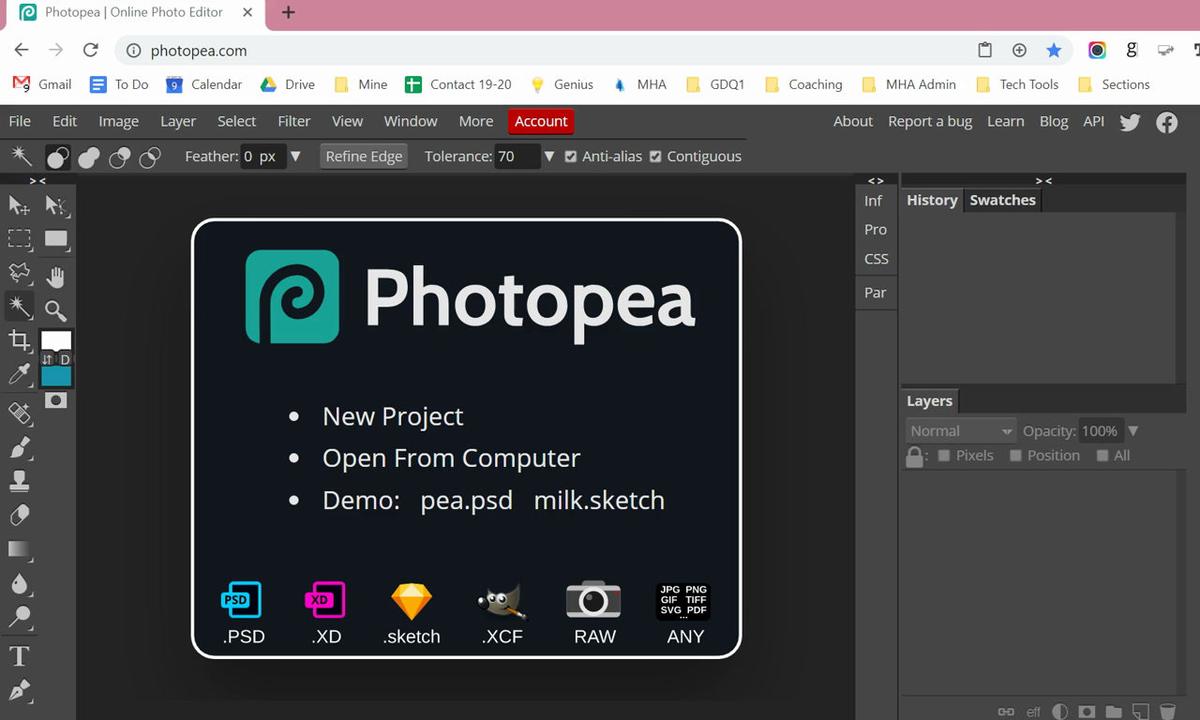The width and height of the screenshot is (1200, 720).
Task: Toggle Quick Mask mode icon
Action: click(56, 400)
